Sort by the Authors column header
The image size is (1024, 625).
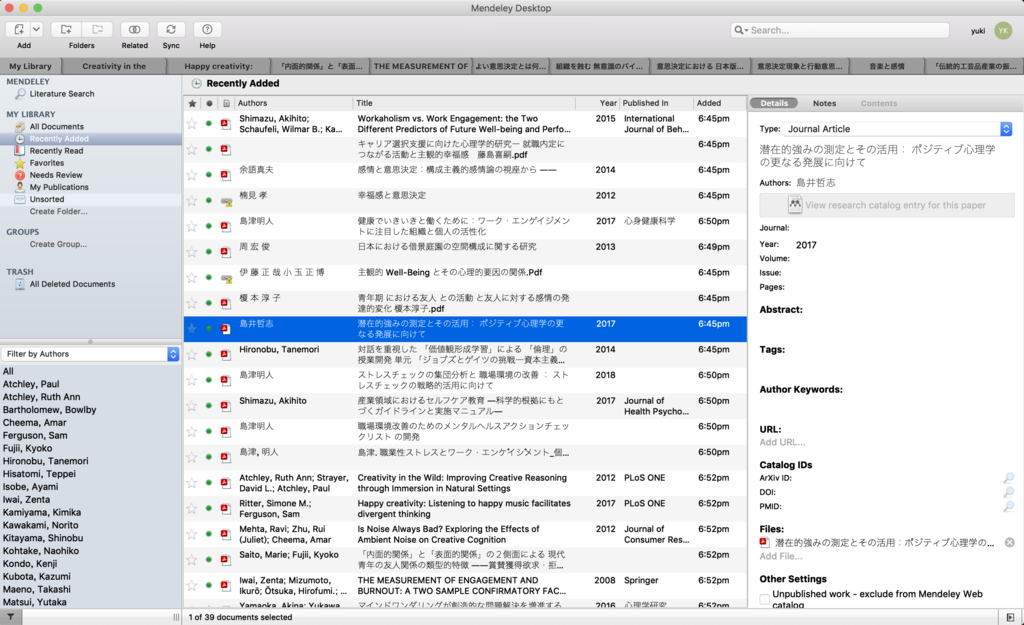[293, 103]
